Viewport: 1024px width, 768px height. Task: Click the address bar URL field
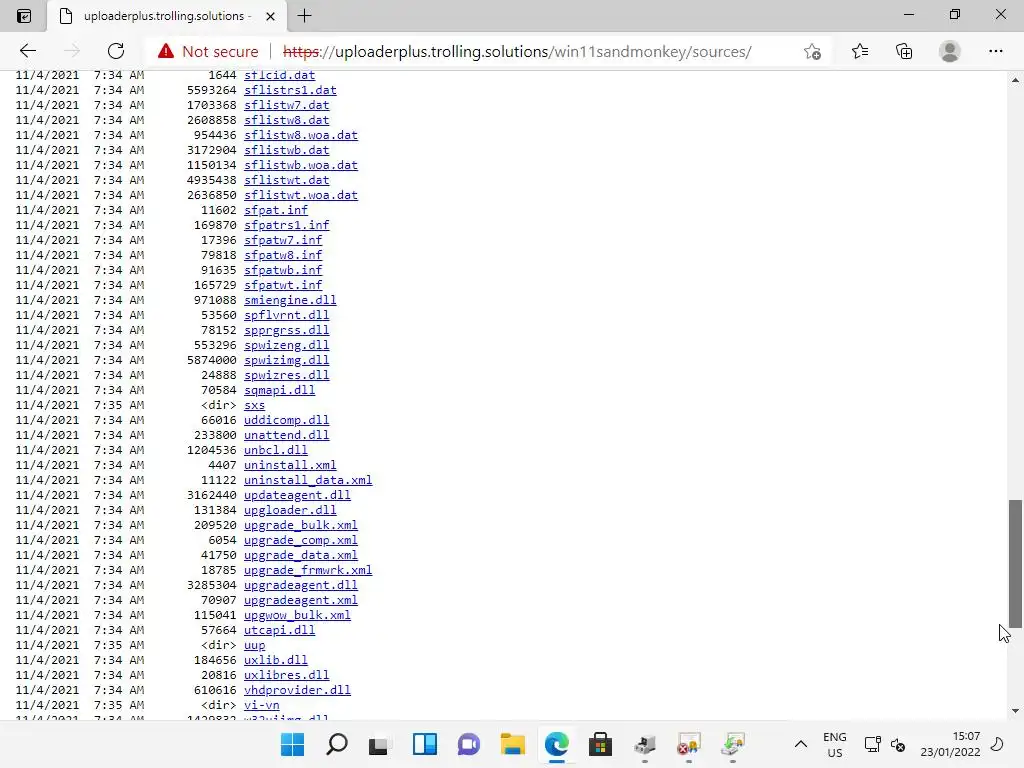pos(517,51)
